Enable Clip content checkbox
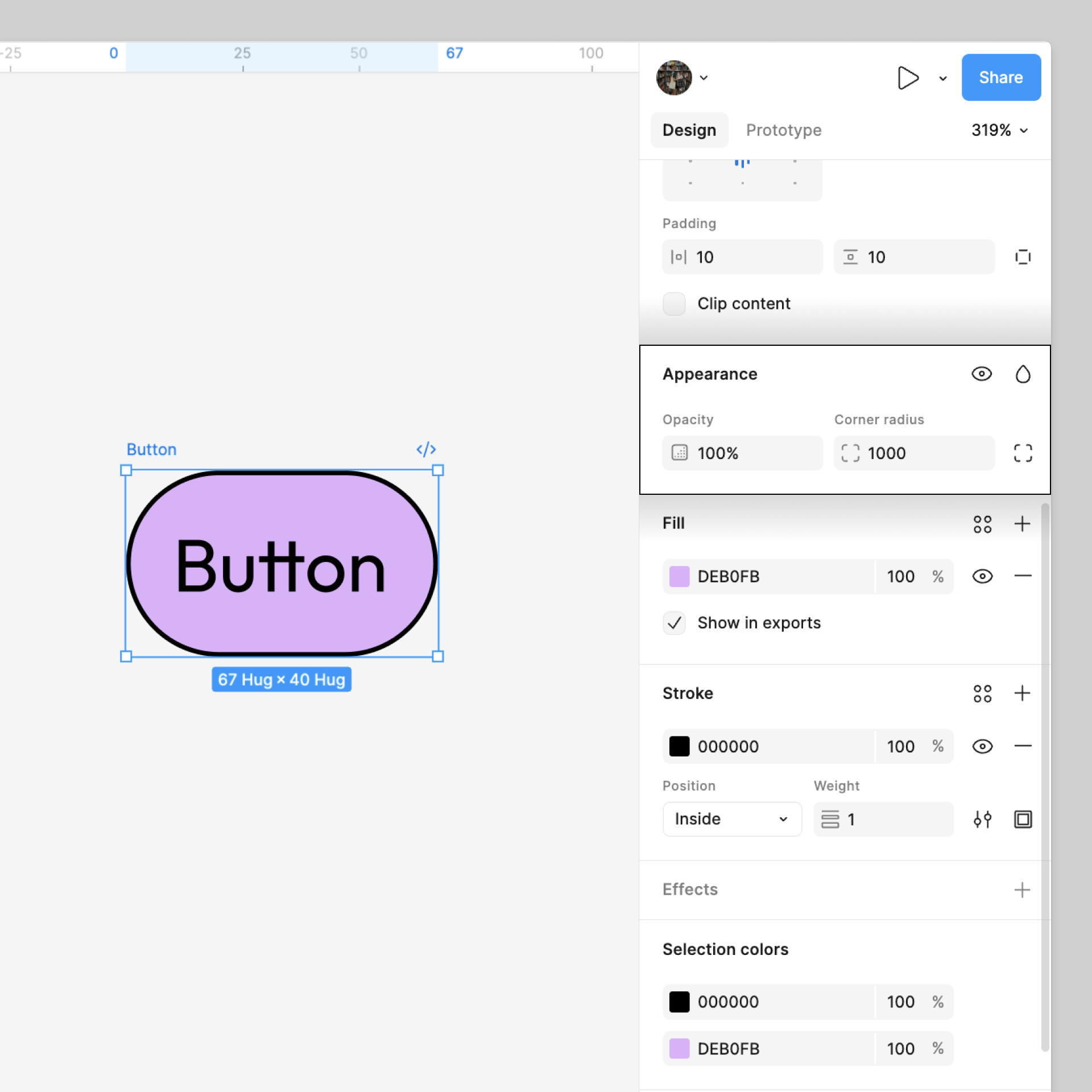This screenshot has width=1092, height=1092. click(x=674, y=304)
